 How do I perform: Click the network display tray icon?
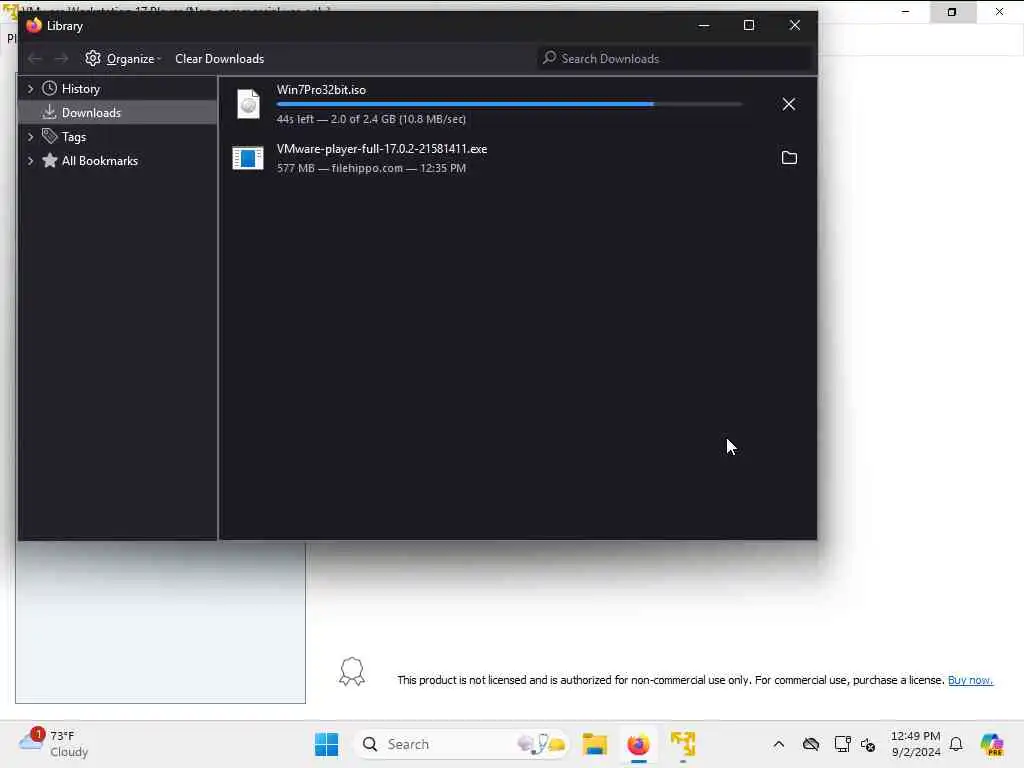pos(842,744)
